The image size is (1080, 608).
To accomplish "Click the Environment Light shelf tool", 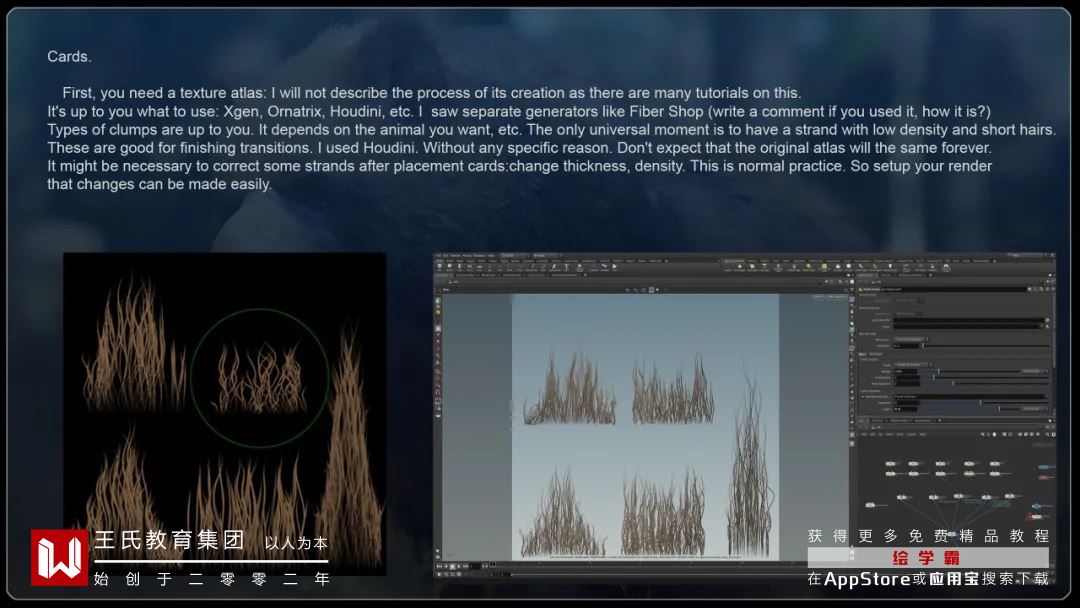I will (x=824, y=266).
